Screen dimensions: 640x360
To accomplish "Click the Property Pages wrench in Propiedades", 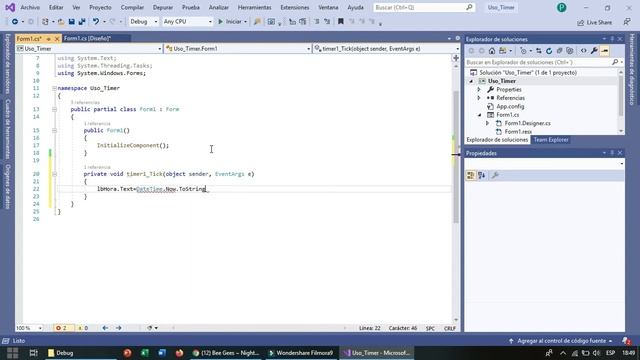I will 495,175.
